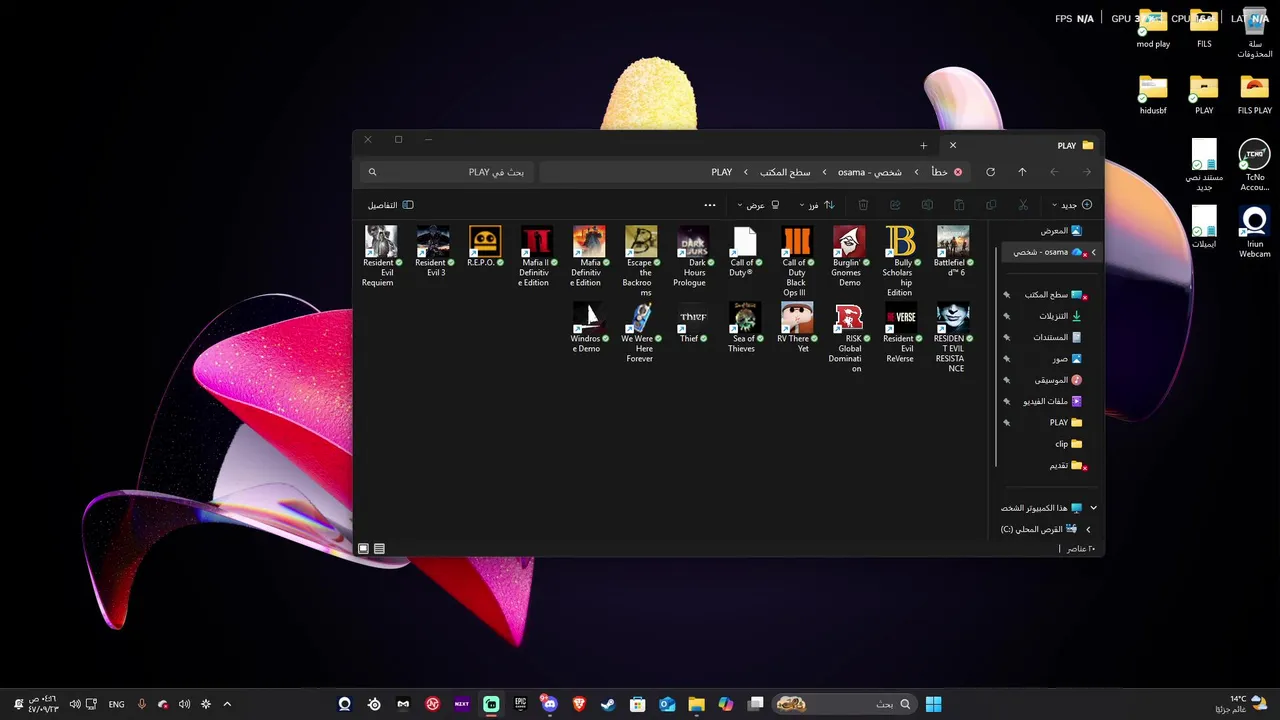Open the Resident Evil Requiem shortcut
Image resolution: width=1280 pixels, height=720 pixels.
[379, 255]
